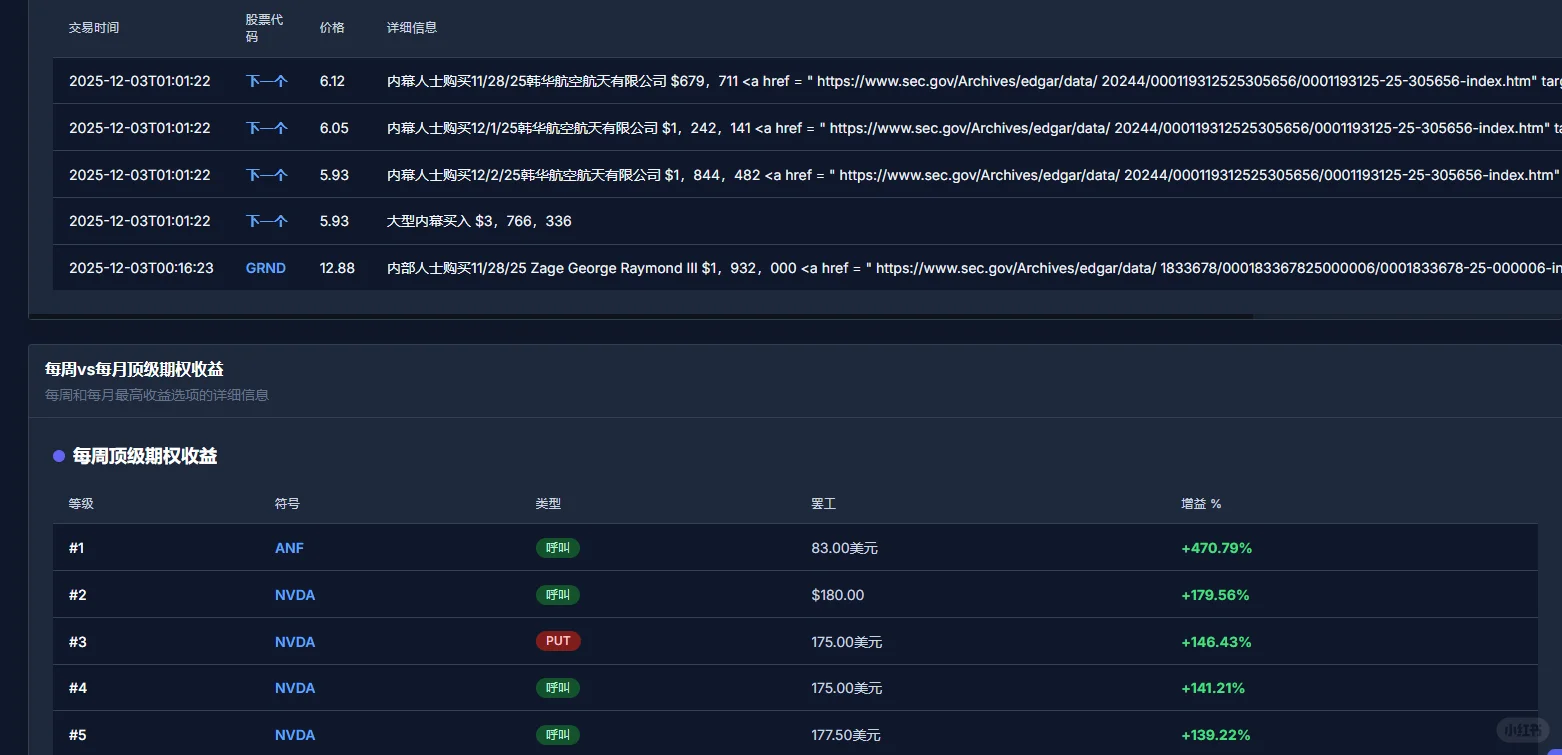Viewport: 1562px width, 755px height.
Task: Open the 下一个 link in the 大型内幕买入 row
Action: click(267, 221)
